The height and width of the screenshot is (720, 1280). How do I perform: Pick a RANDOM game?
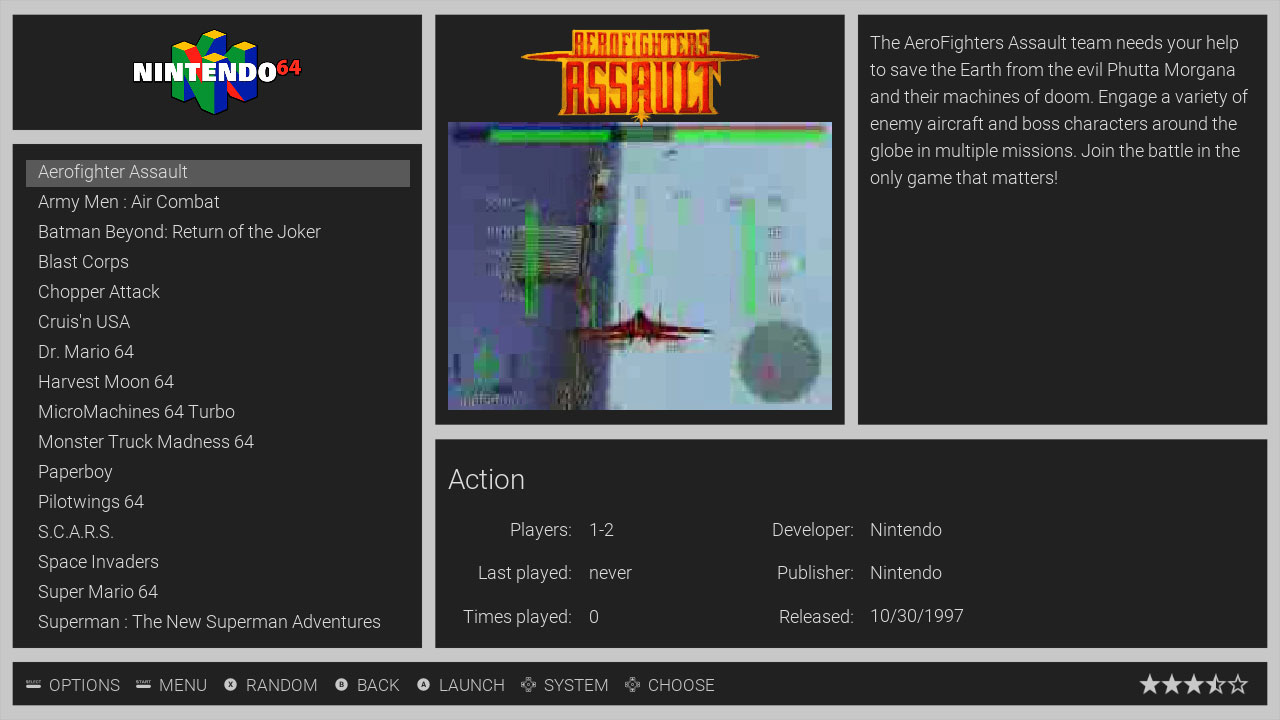pos(282,685)
